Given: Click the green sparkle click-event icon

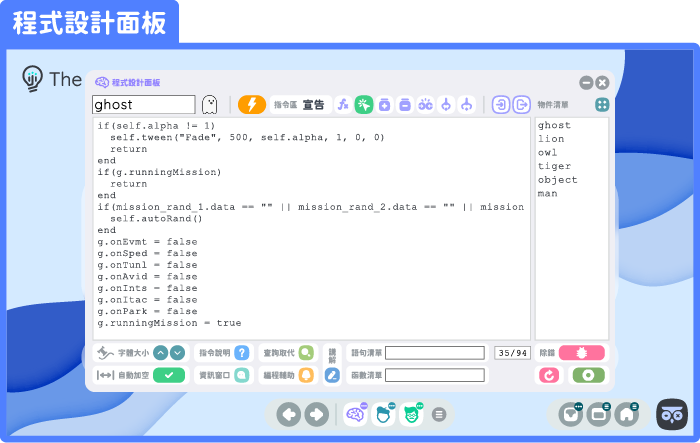Looking at the screenshot, I should [364, 104].
